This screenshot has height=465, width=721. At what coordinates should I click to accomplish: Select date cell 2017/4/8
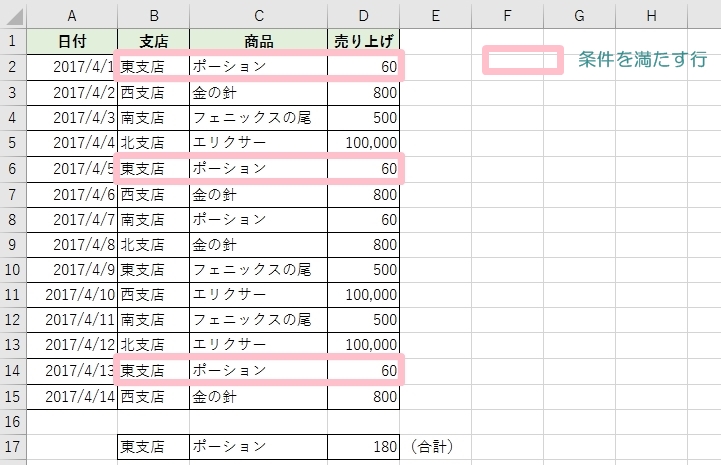[x=72, y=245]
